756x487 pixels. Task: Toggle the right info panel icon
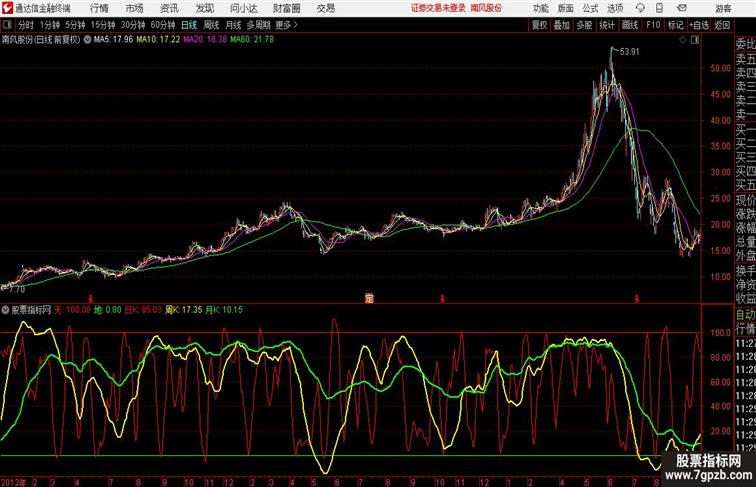point(695,40)
